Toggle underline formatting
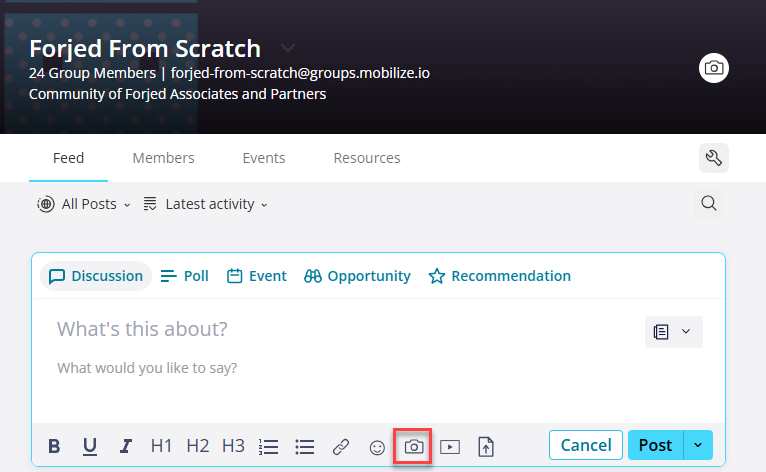 pos(89,446)
